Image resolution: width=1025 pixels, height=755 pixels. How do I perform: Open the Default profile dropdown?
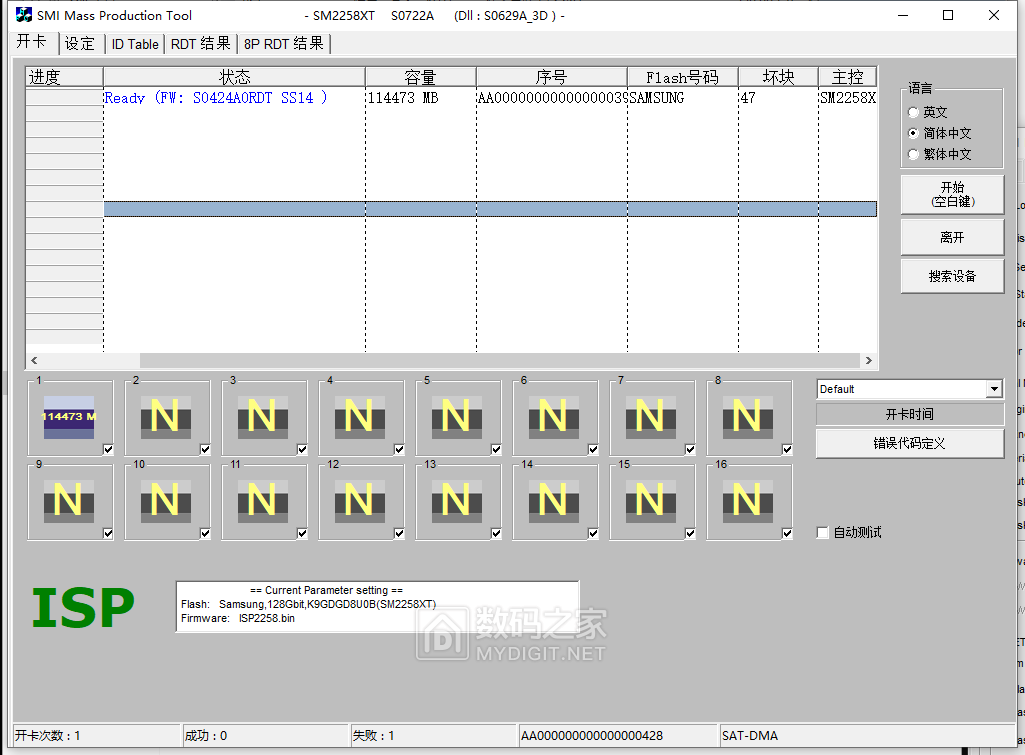point(993,390)
